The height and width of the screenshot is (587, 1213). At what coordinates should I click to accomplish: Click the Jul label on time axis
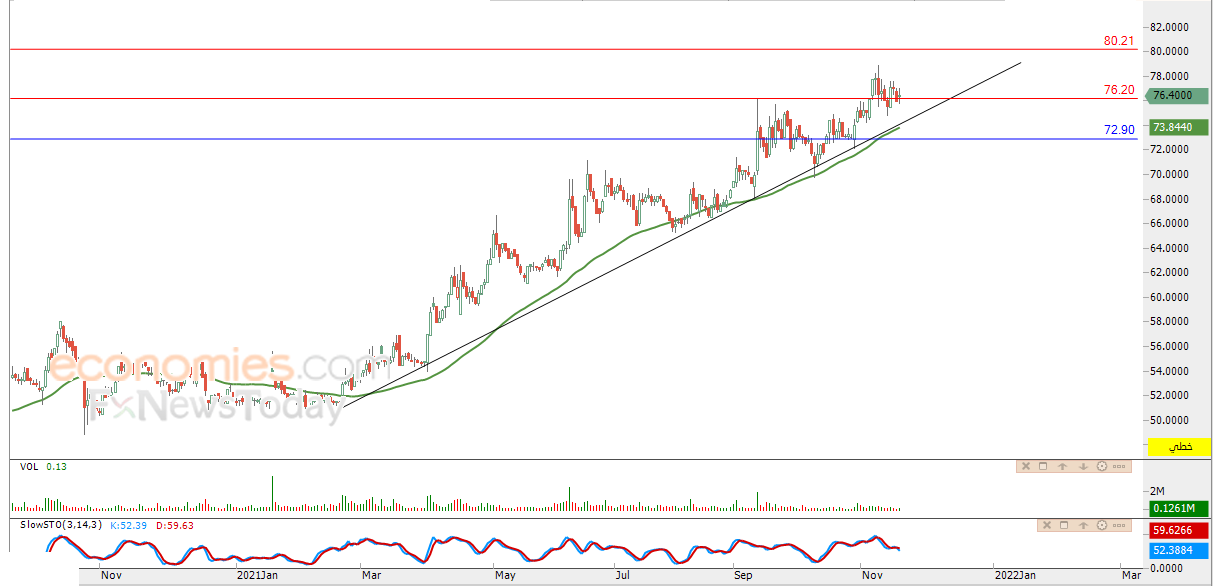pos(622,575)
